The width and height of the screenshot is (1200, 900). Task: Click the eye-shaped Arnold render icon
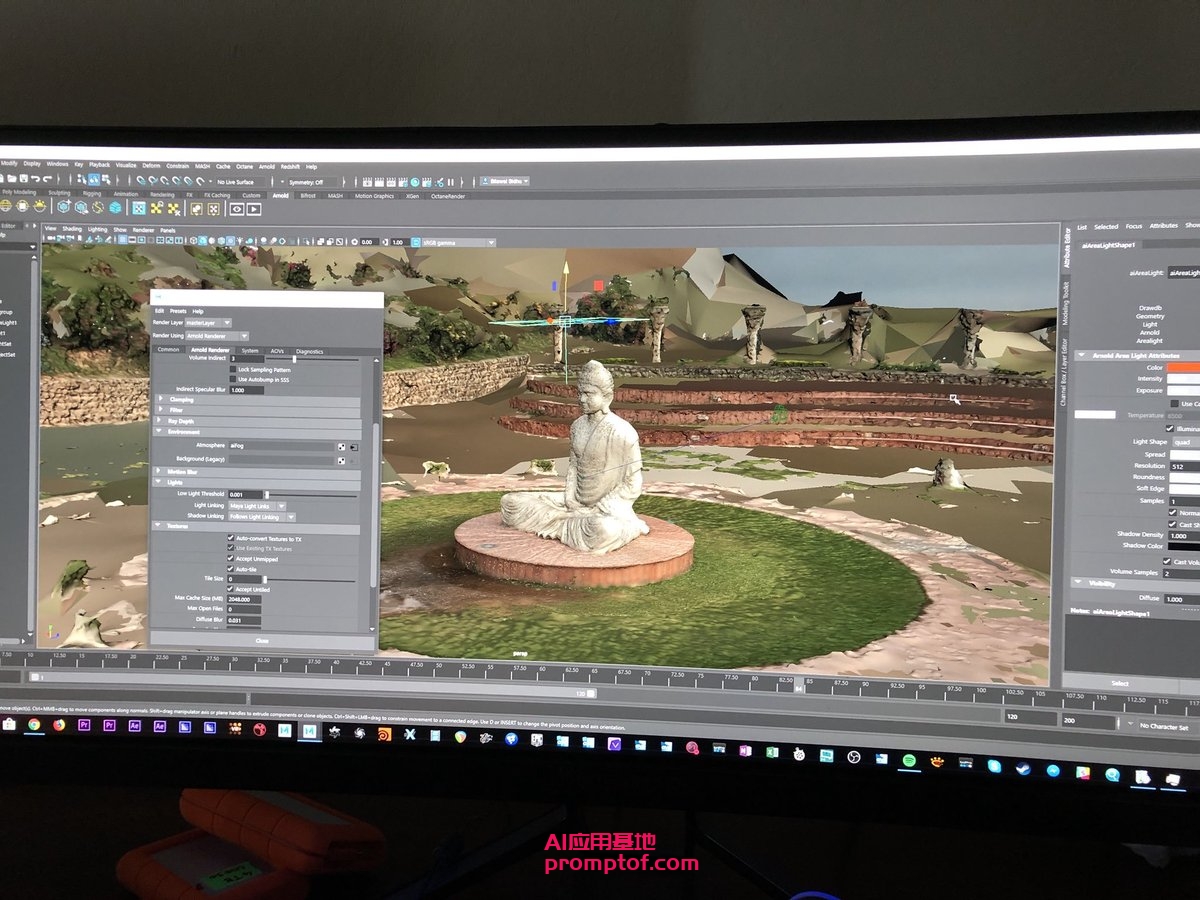pos(237,210)
